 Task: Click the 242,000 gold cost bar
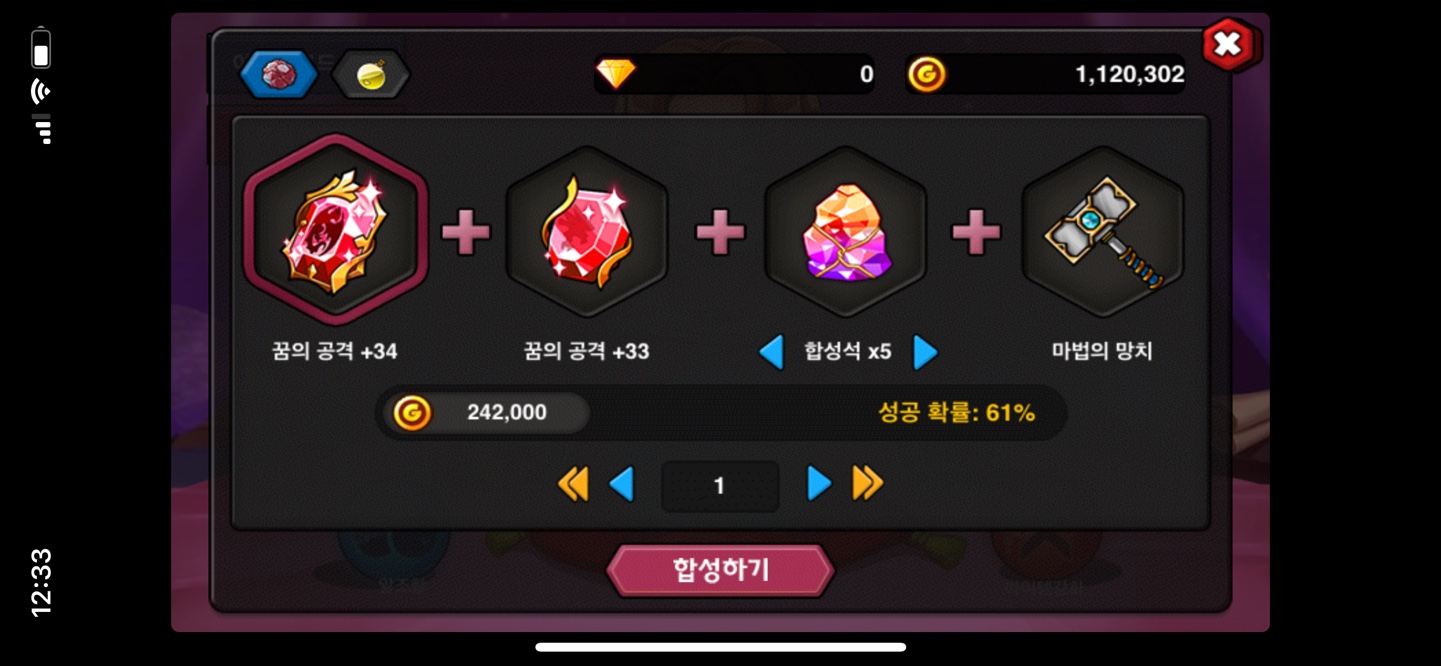(x=488, y=412)
